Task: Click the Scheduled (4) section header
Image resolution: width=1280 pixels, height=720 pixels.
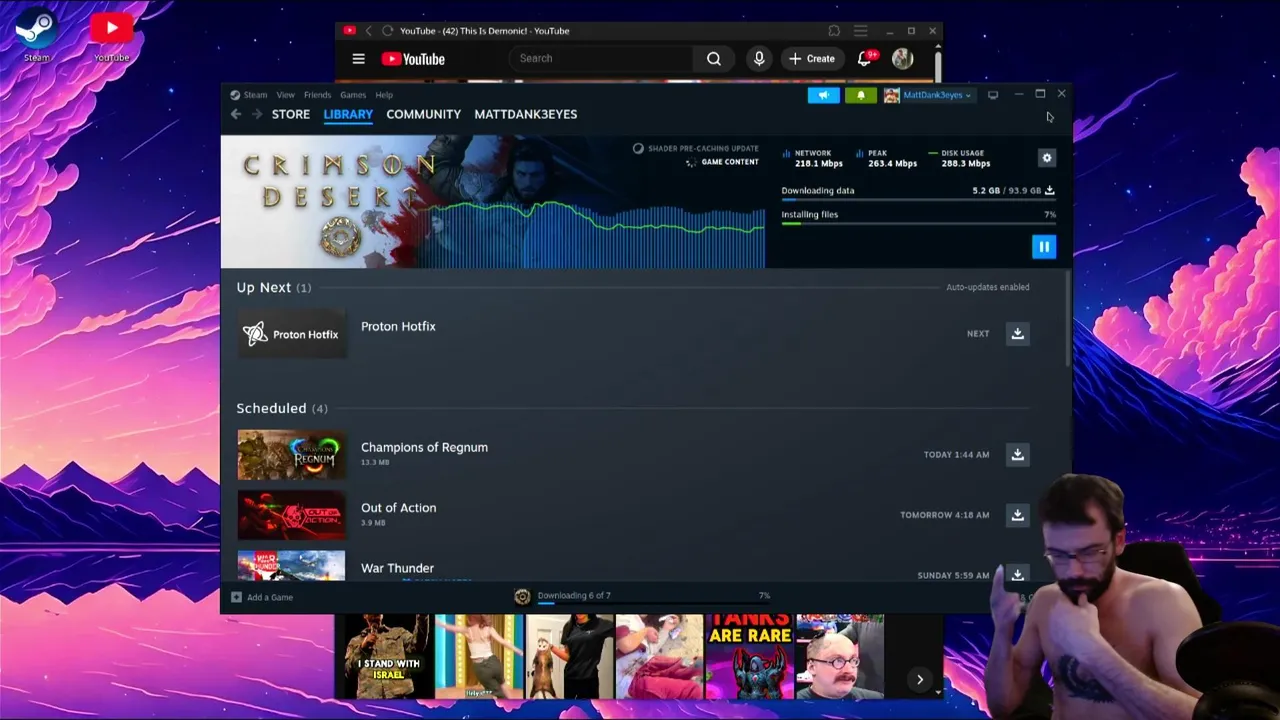Action: (282, 408)
